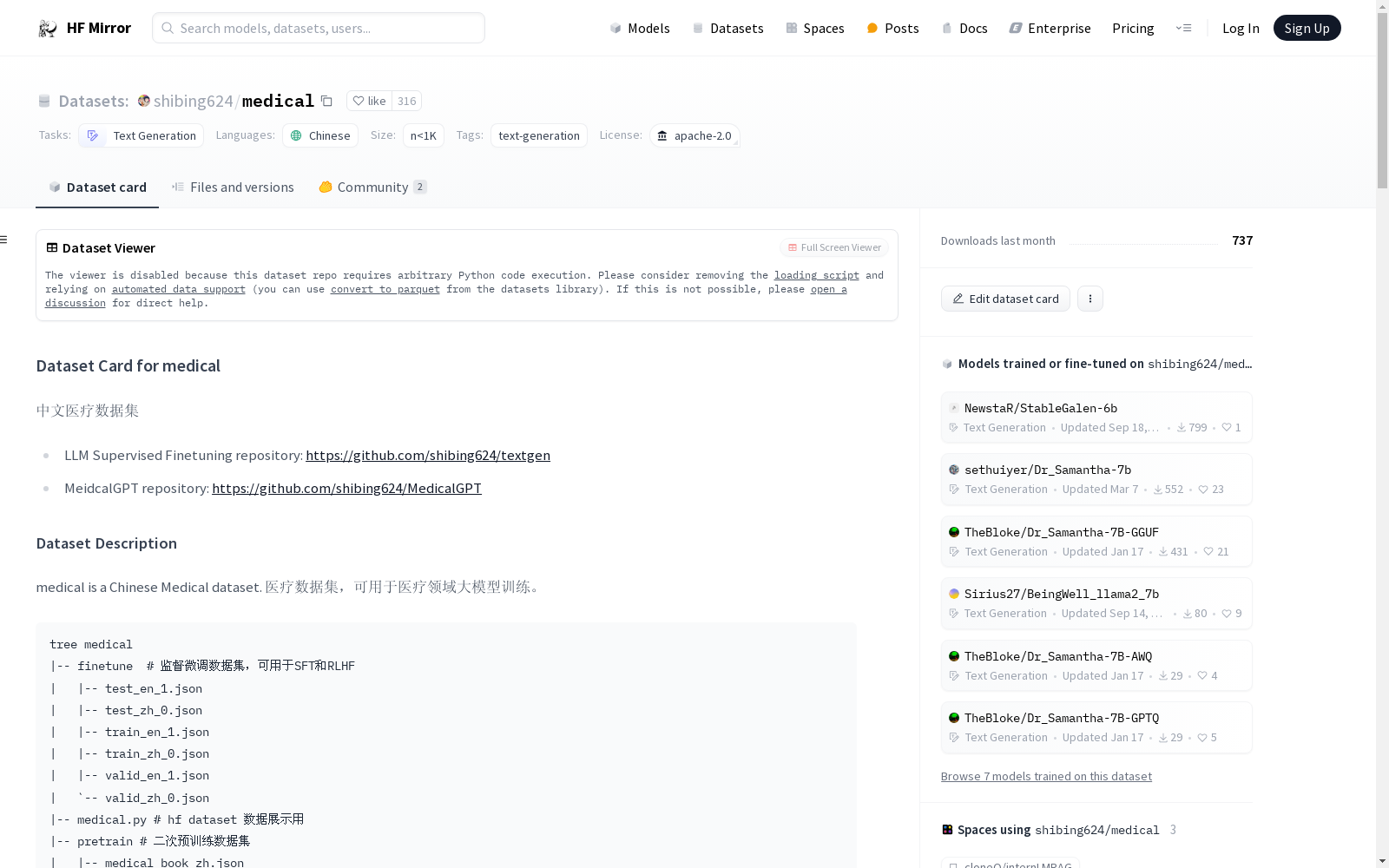Switch to the Community tab
The image size is (1389, 868).
click(x=372, y=187)
